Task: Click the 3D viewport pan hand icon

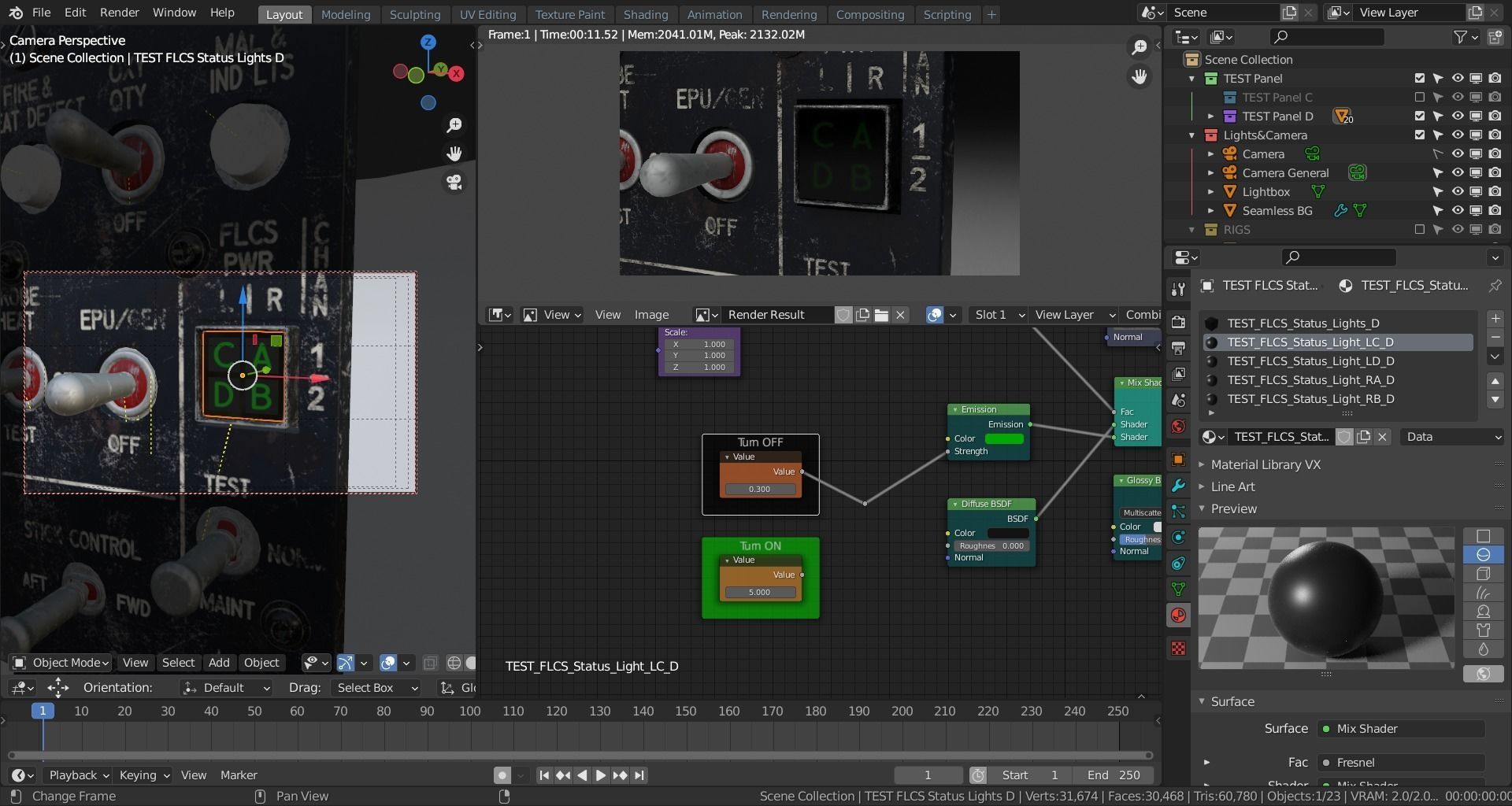Action: click(454, 153)
